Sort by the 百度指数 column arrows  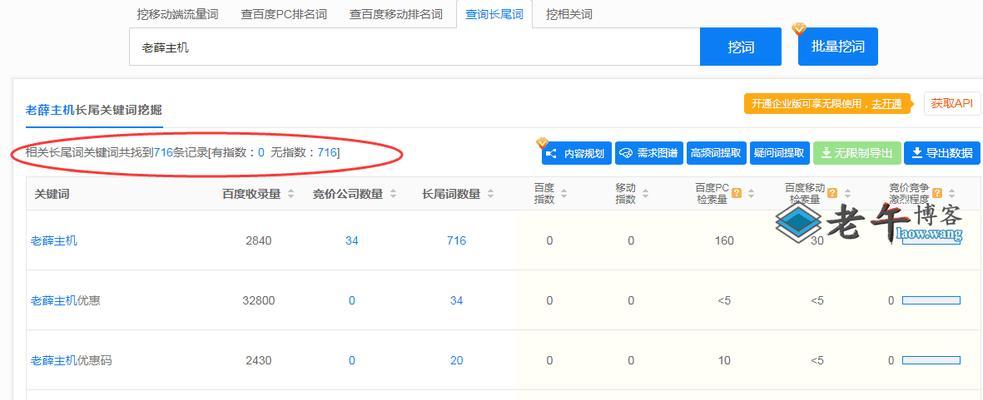pos(564,194)
